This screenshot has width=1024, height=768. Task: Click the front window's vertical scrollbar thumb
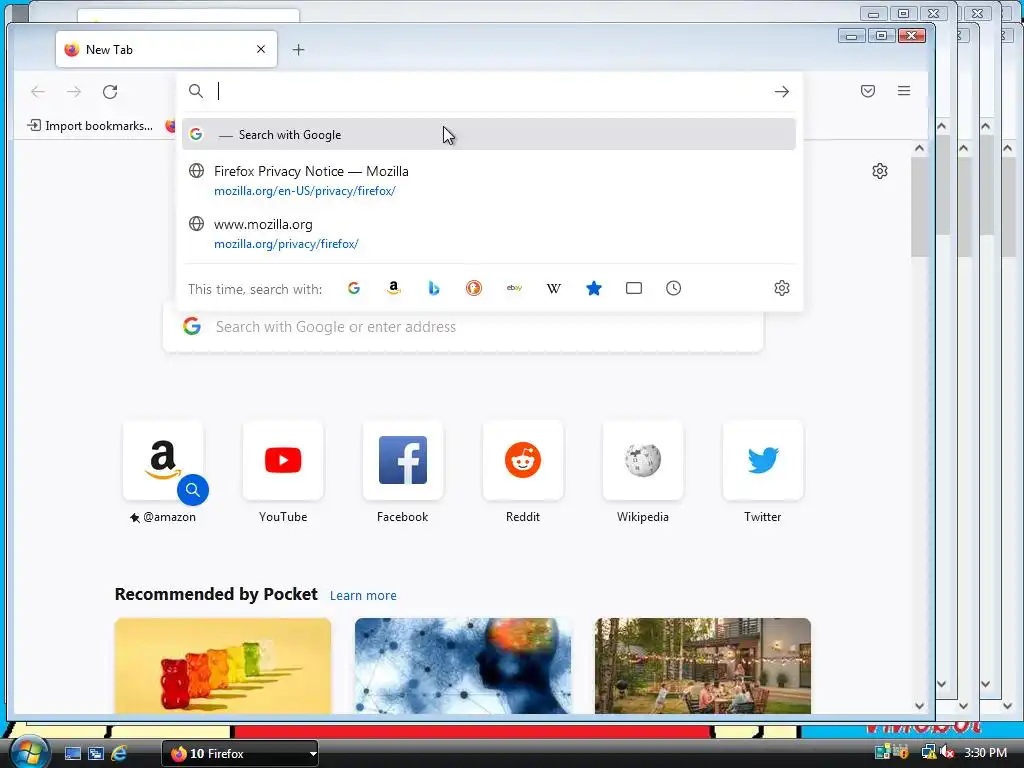(920, 206)
